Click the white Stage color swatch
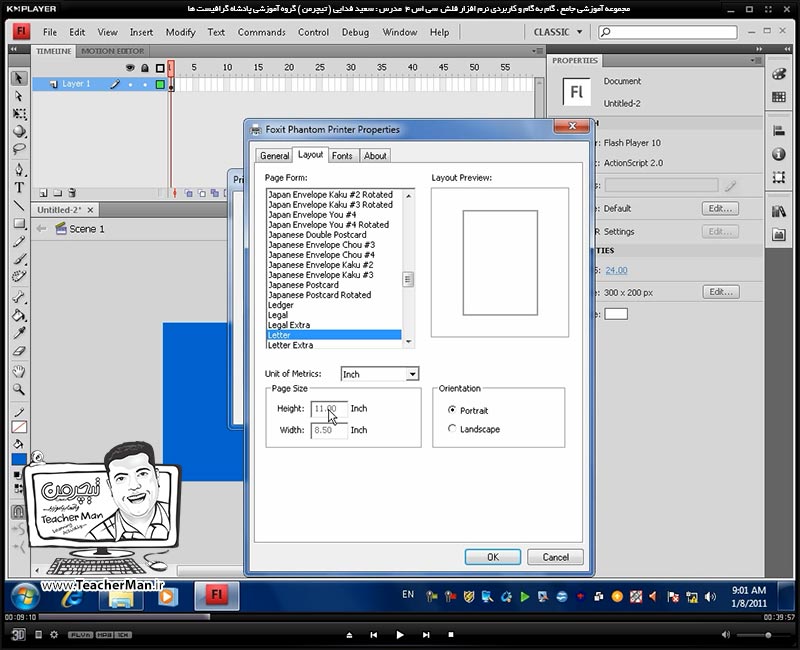This screenshot has height=650, width=800. (616, 314)
